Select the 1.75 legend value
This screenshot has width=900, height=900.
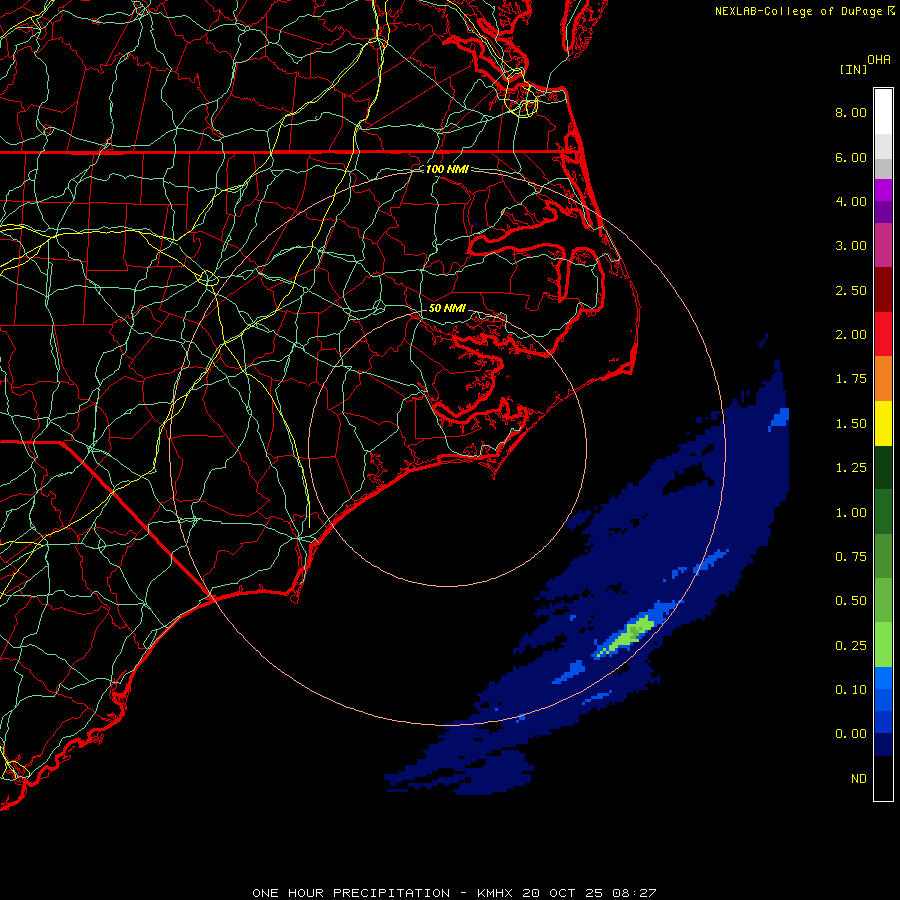851,379
